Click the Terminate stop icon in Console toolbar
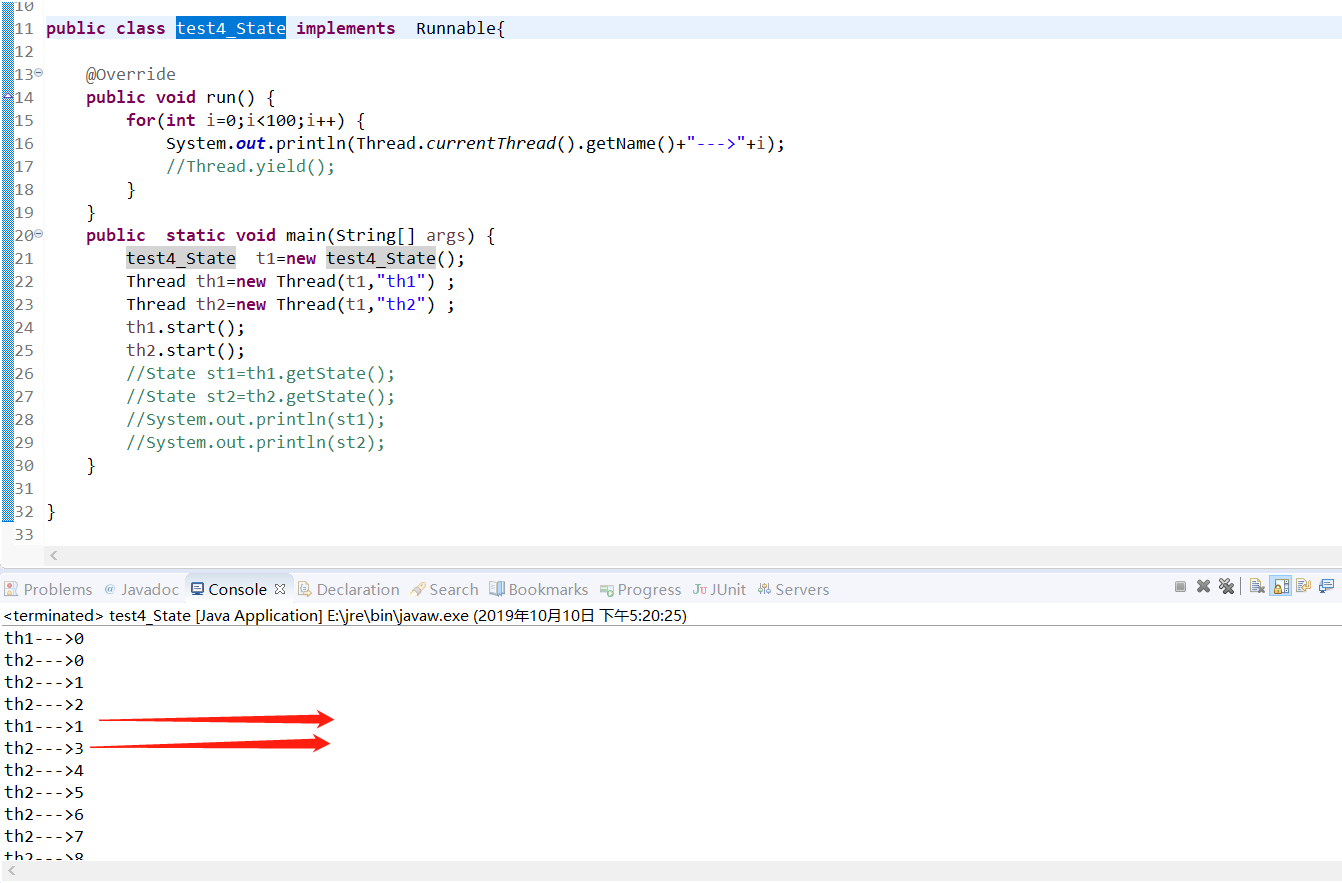Viewport: 1342px width, 883px height. click(1180, 587)
